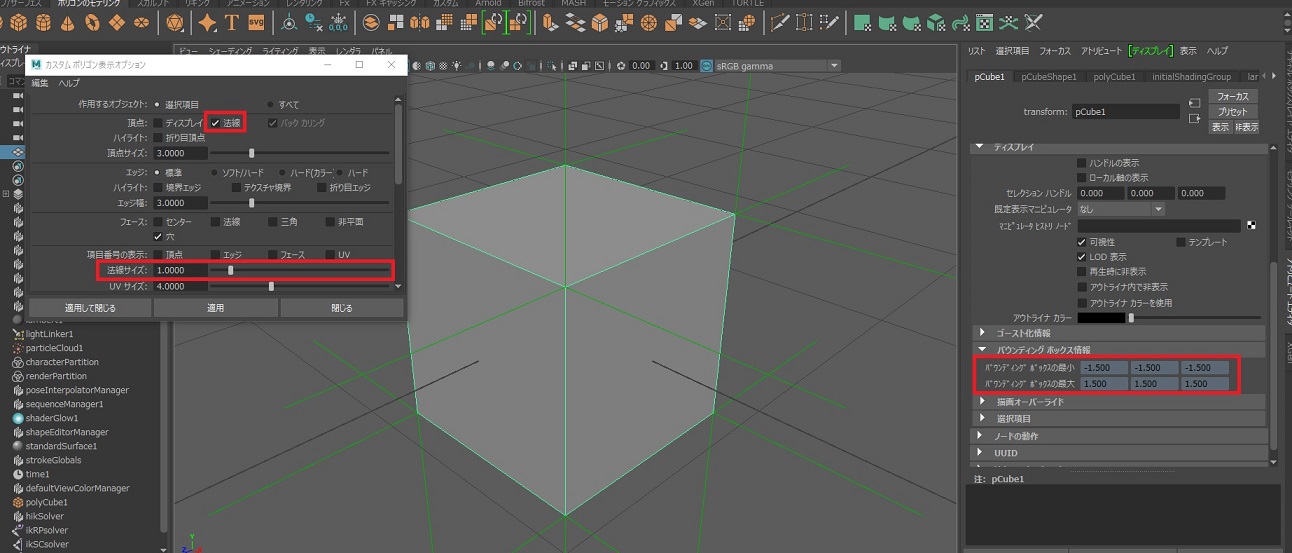Create polygon type text with T icon
The height and width of the screenshot is (553, 1292).
pos(232,22)
